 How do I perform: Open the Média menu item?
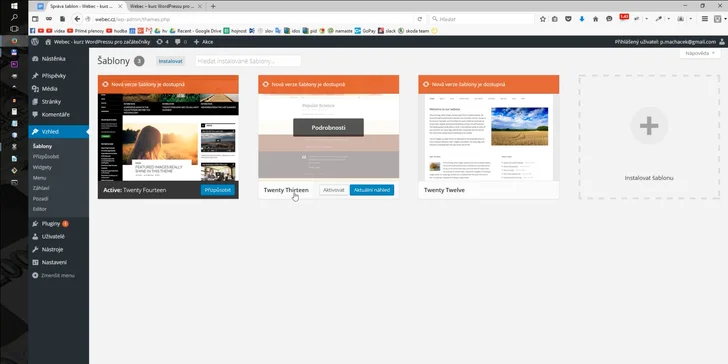[x=58, y=89]
